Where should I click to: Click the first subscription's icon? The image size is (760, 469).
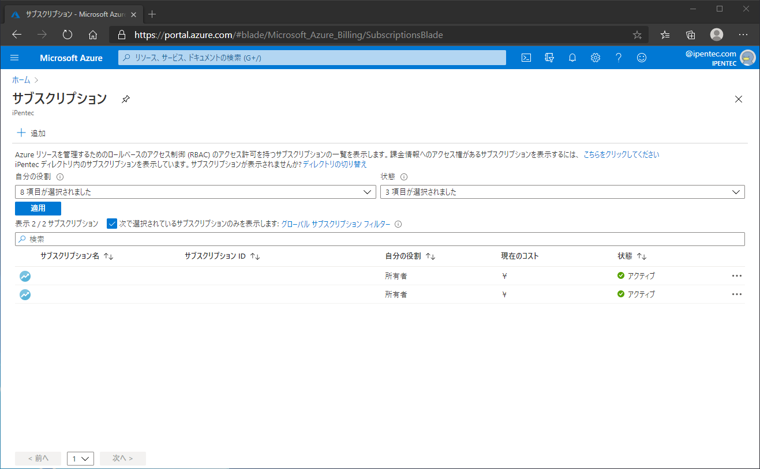coord(25,276)
